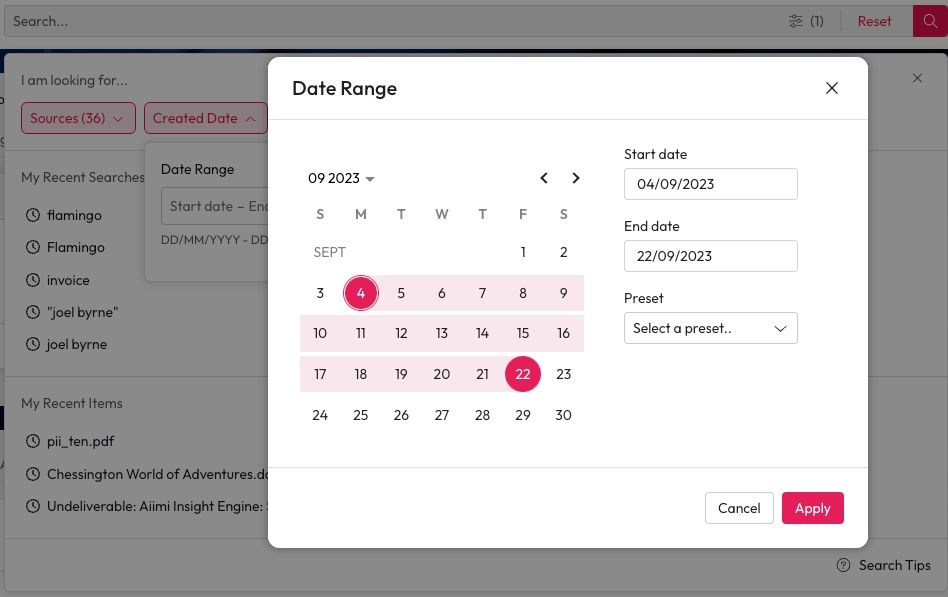Open the Select a preset dropdown
This screenshot has height=597, width=948.
point(710,328)
